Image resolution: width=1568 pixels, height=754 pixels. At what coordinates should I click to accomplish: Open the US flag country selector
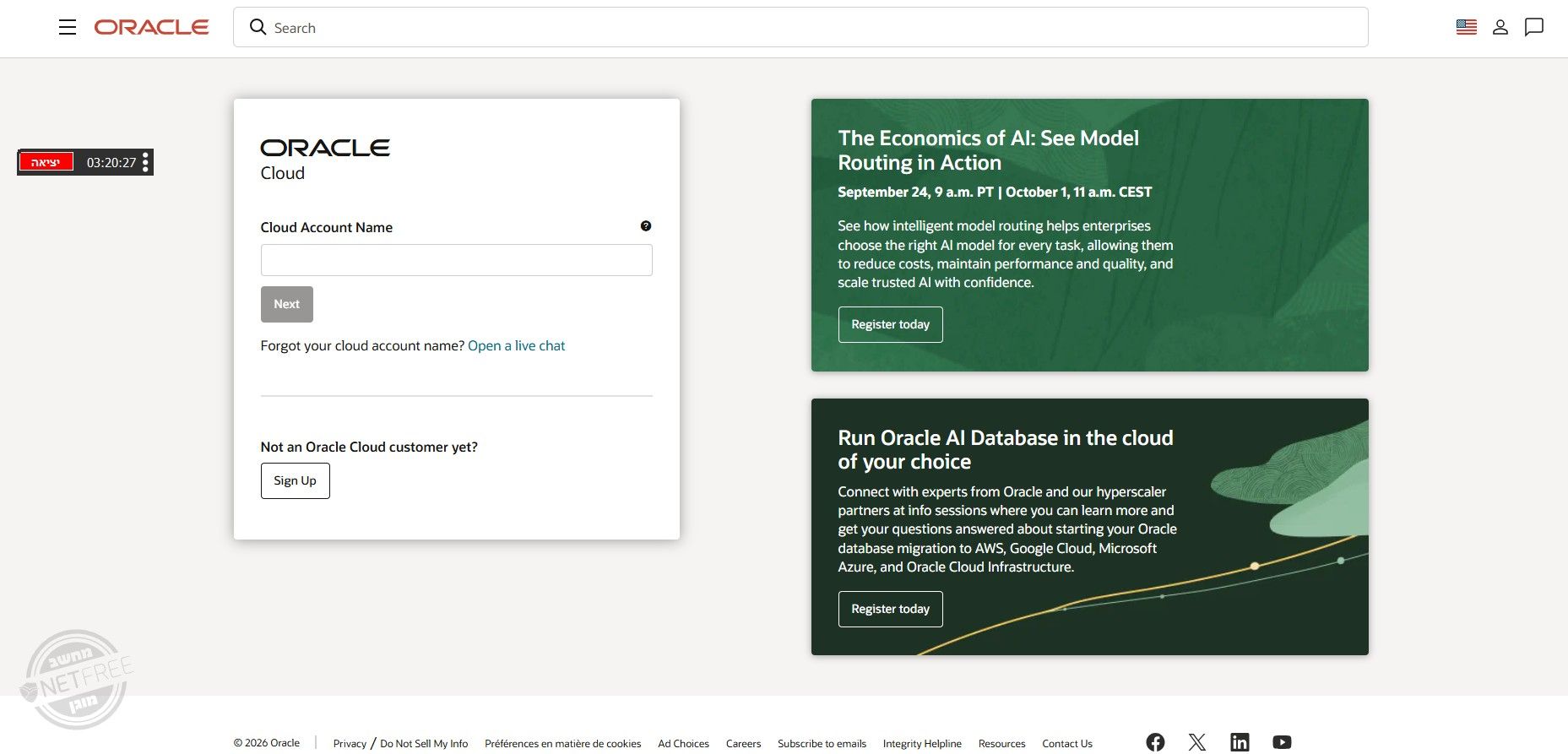(x=1467, y=27)
